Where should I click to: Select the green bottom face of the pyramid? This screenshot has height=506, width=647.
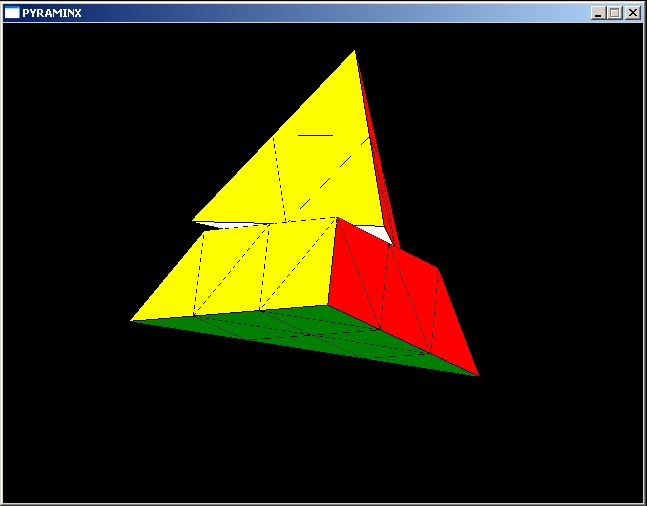[x=305, y=336]
